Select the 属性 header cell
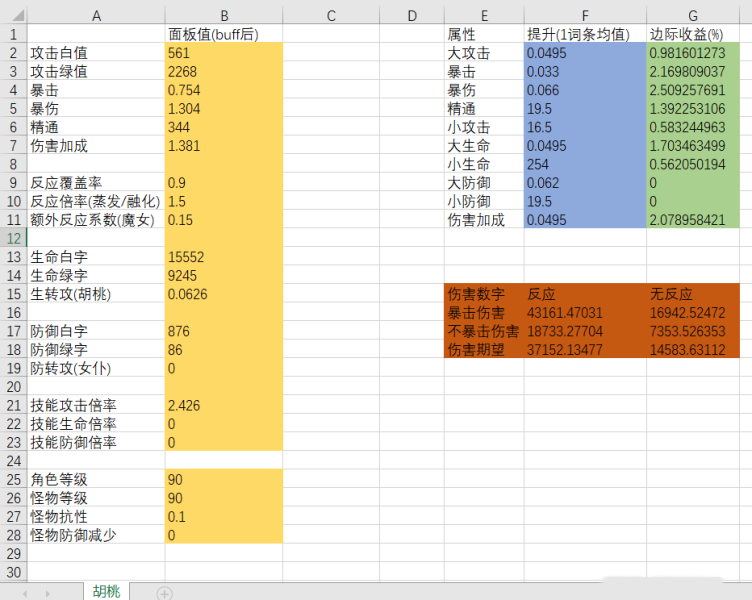The height and width of the screenshot is (600, 752). point(484,35)
